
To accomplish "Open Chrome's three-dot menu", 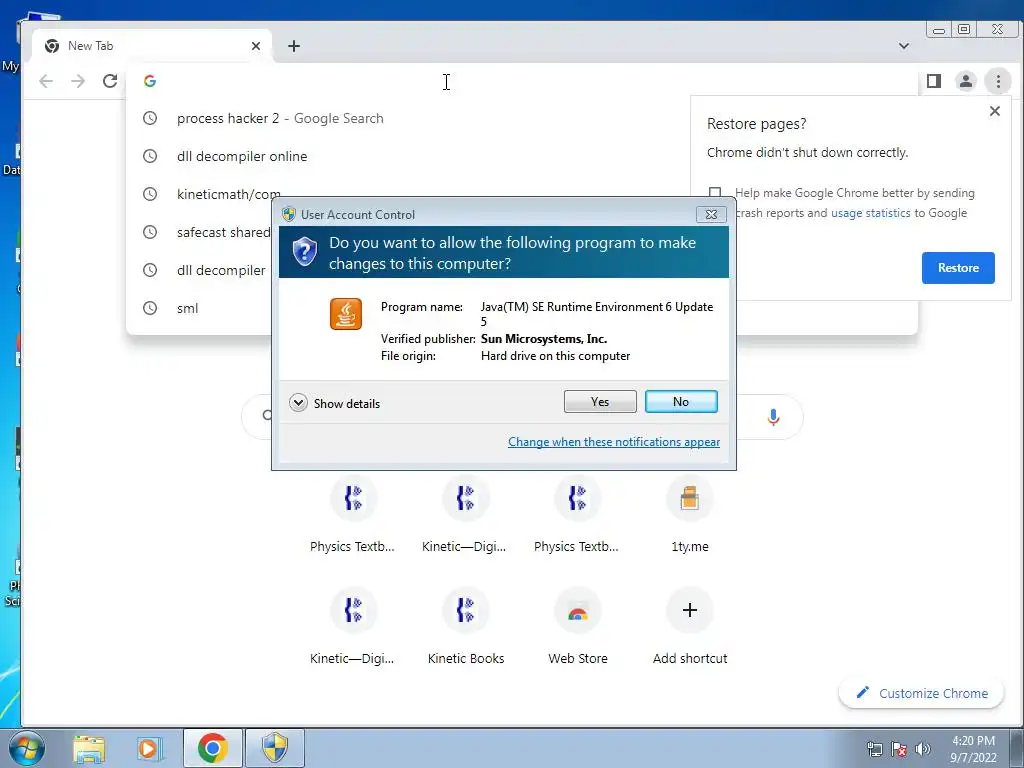I will pos(998,81).
